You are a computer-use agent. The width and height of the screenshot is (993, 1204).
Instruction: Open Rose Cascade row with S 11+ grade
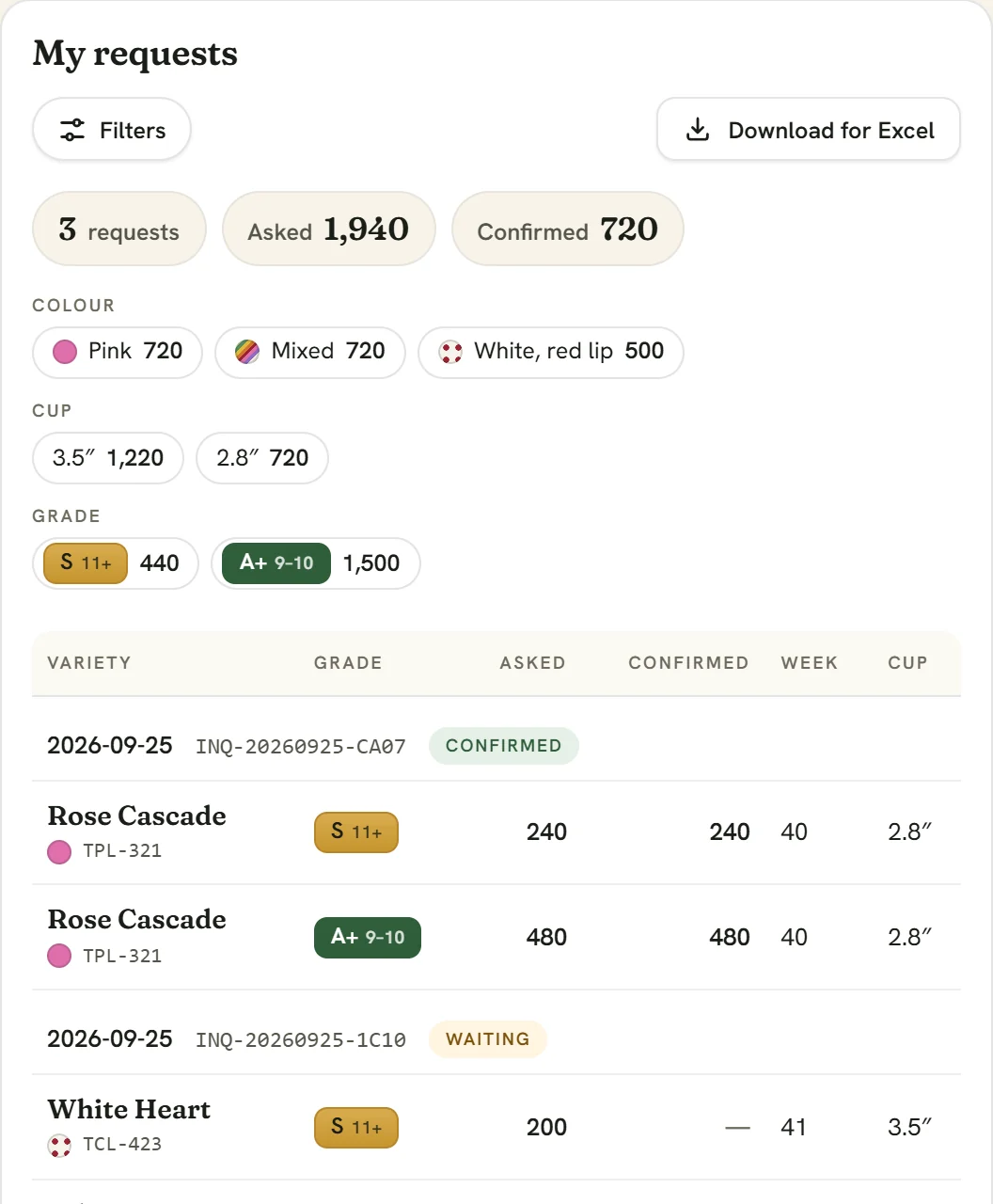[496, 832]
